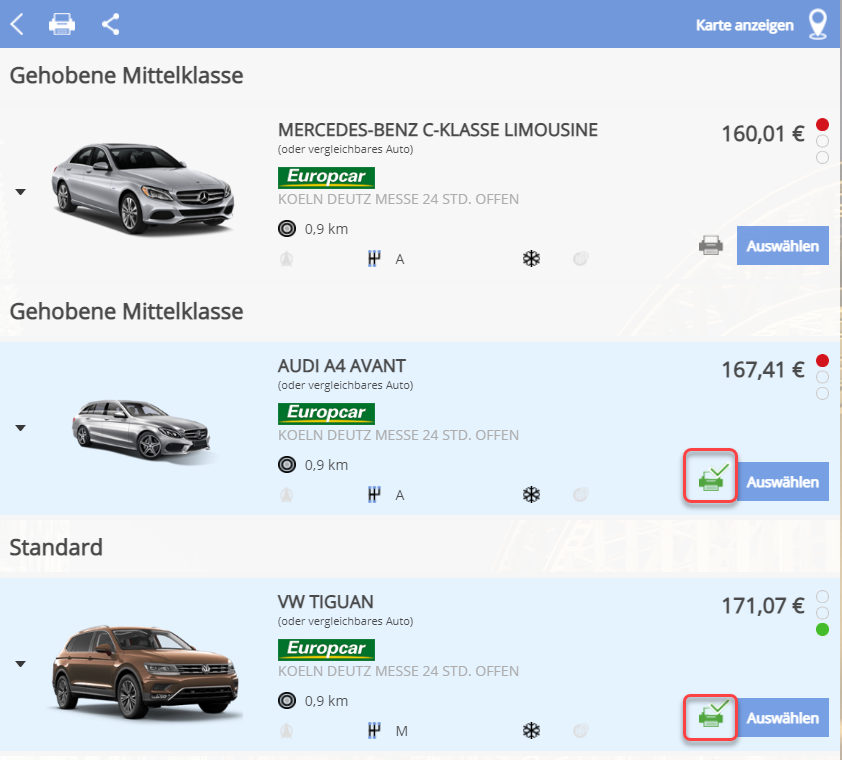Click greyed winter tyre icon on VW Tiguan offer
842x760 pixels.
click(x=580, y=730)
